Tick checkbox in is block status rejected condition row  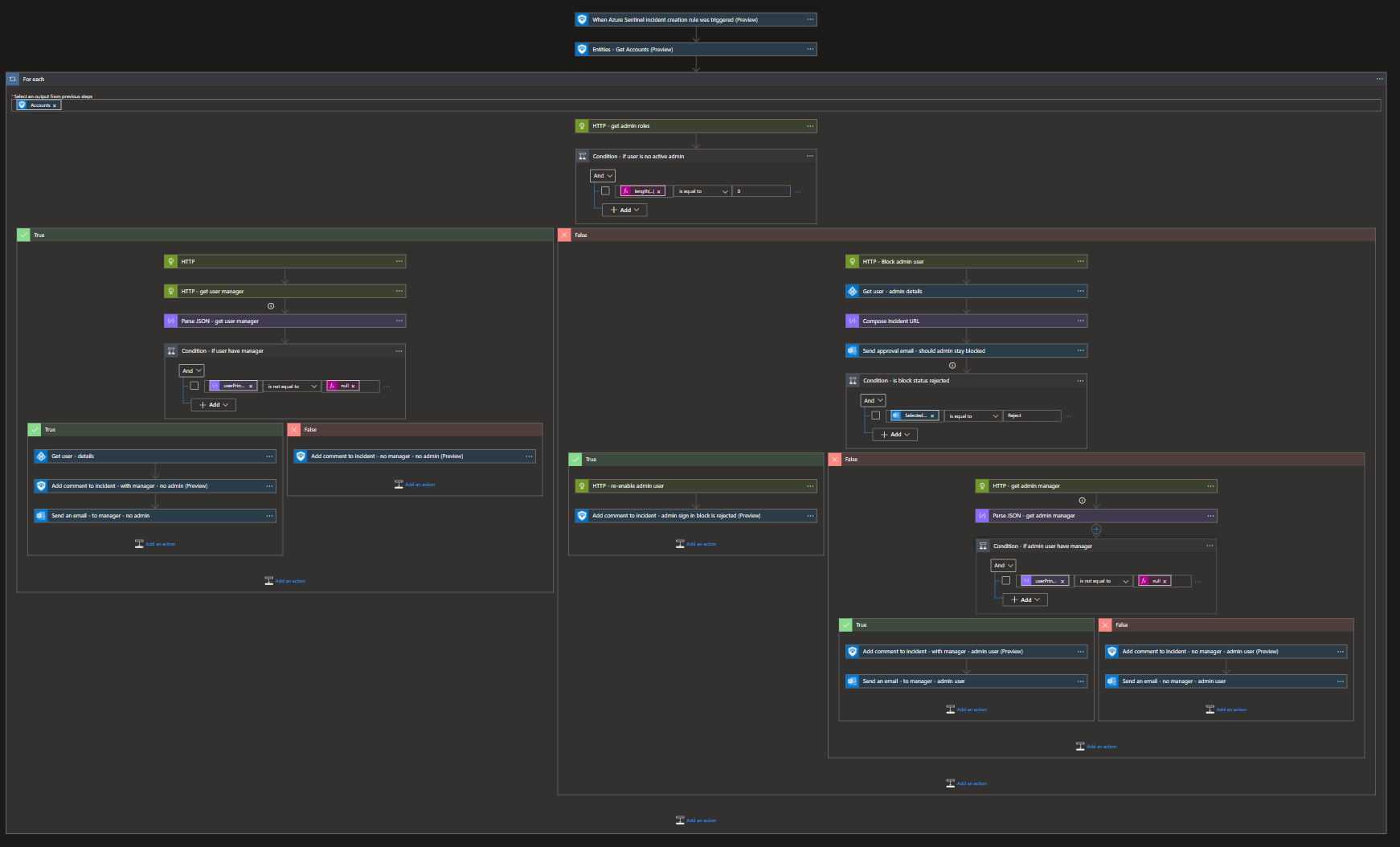pos(875,415)
